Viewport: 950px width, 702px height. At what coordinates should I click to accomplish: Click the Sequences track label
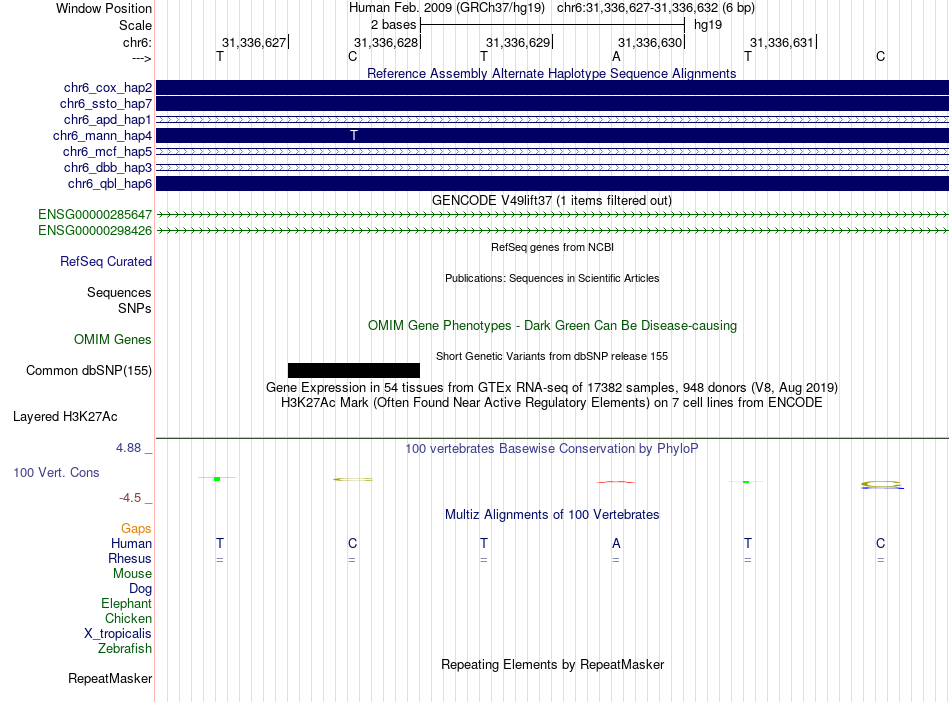(x=119, y=293)
